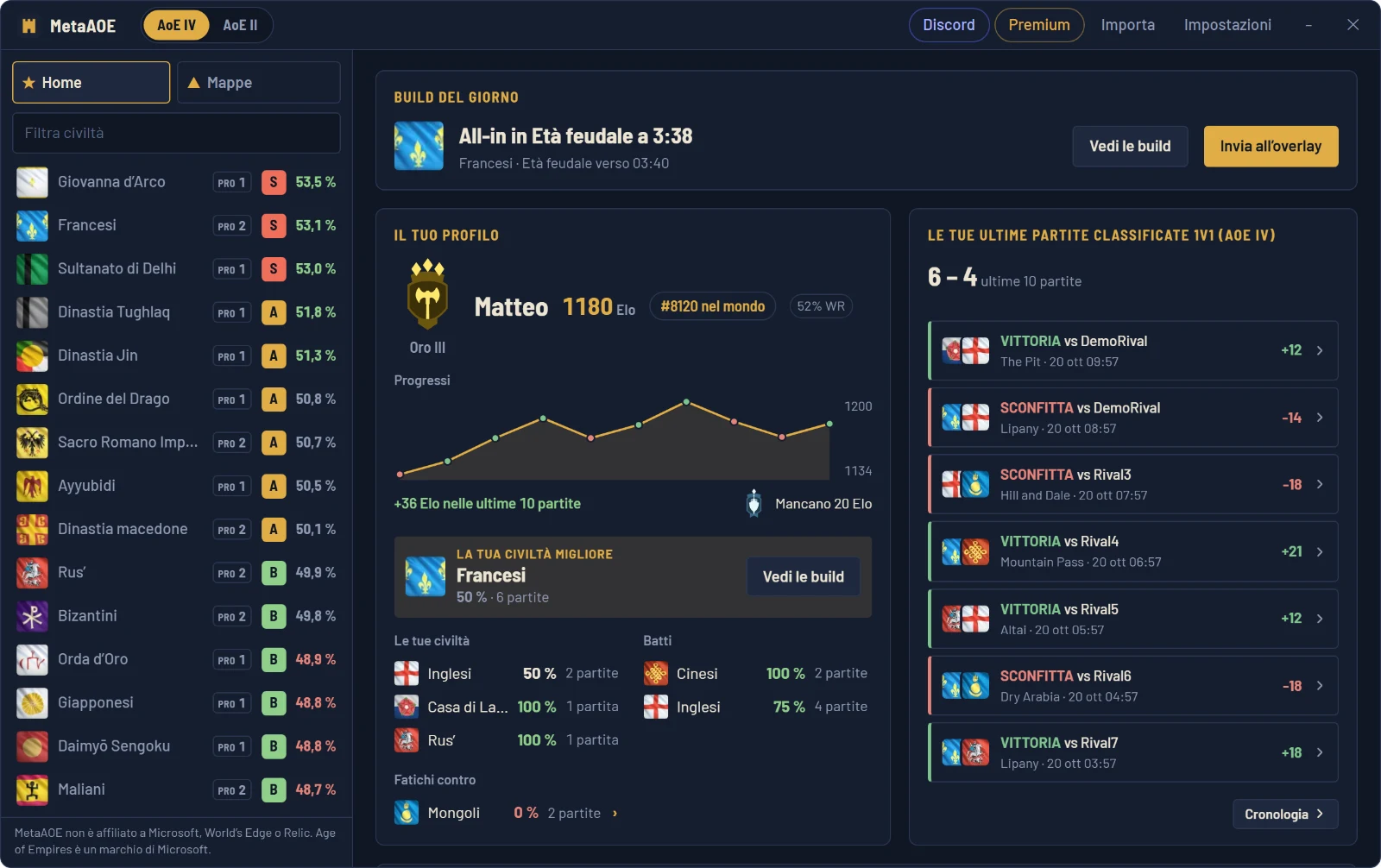1381x868 pixels.
Task: Click the 53,1 % win rate for Francesi
Action: (x=316, y=225)
